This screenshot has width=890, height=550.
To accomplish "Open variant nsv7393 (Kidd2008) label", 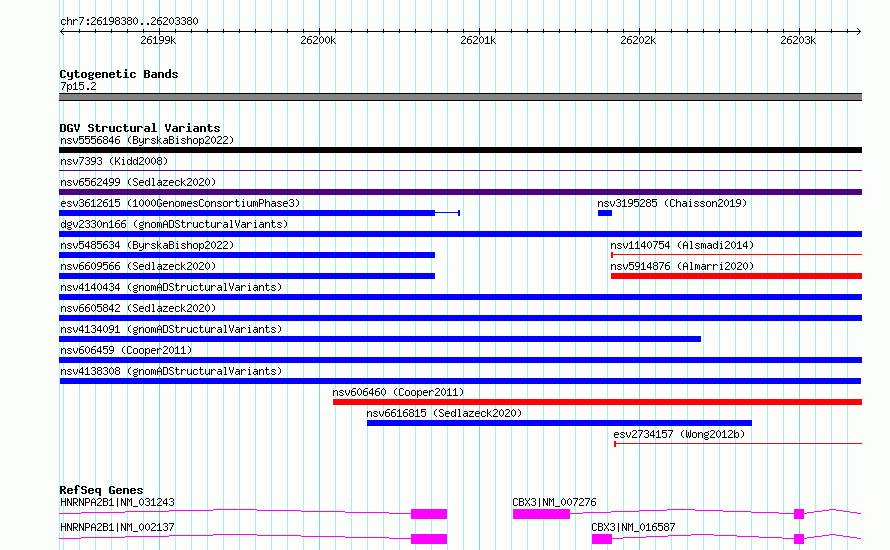I will pyautogui.click(x=114, y=161).
